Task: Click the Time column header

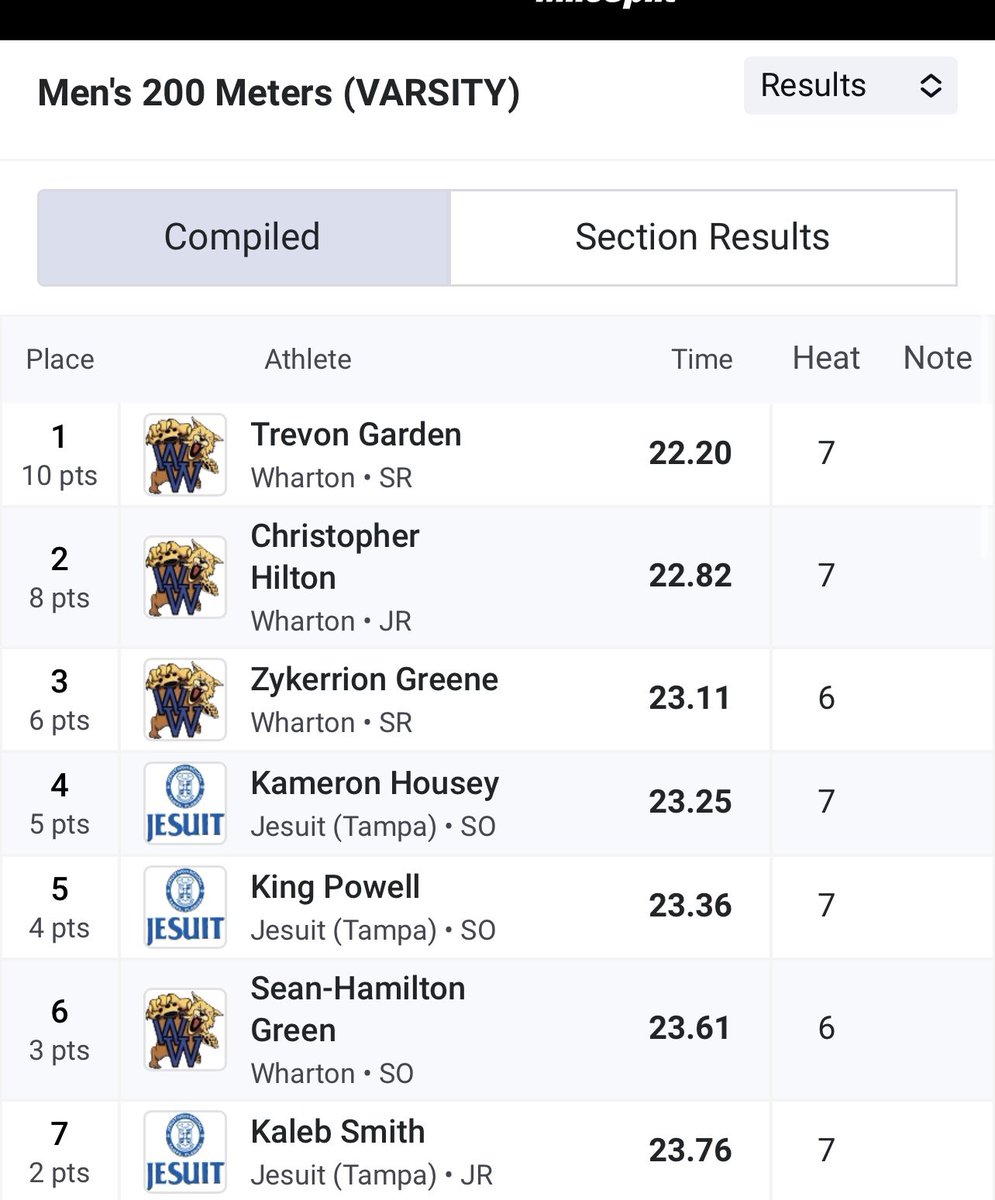Action: [702, 360]
